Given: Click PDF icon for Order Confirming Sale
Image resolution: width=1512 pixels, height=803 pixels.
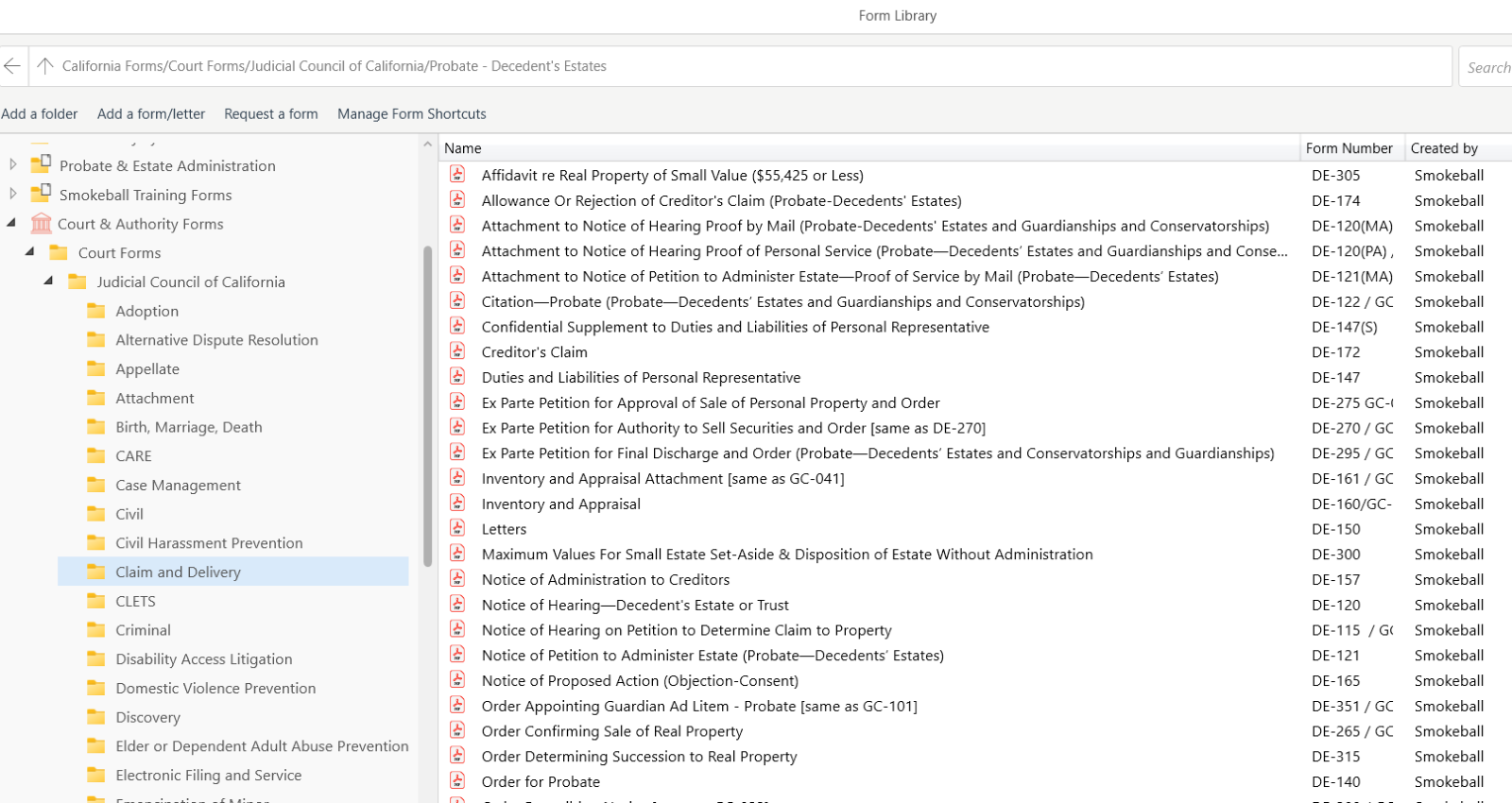Looking at the screenshot, I should click(x=457, y=730).
